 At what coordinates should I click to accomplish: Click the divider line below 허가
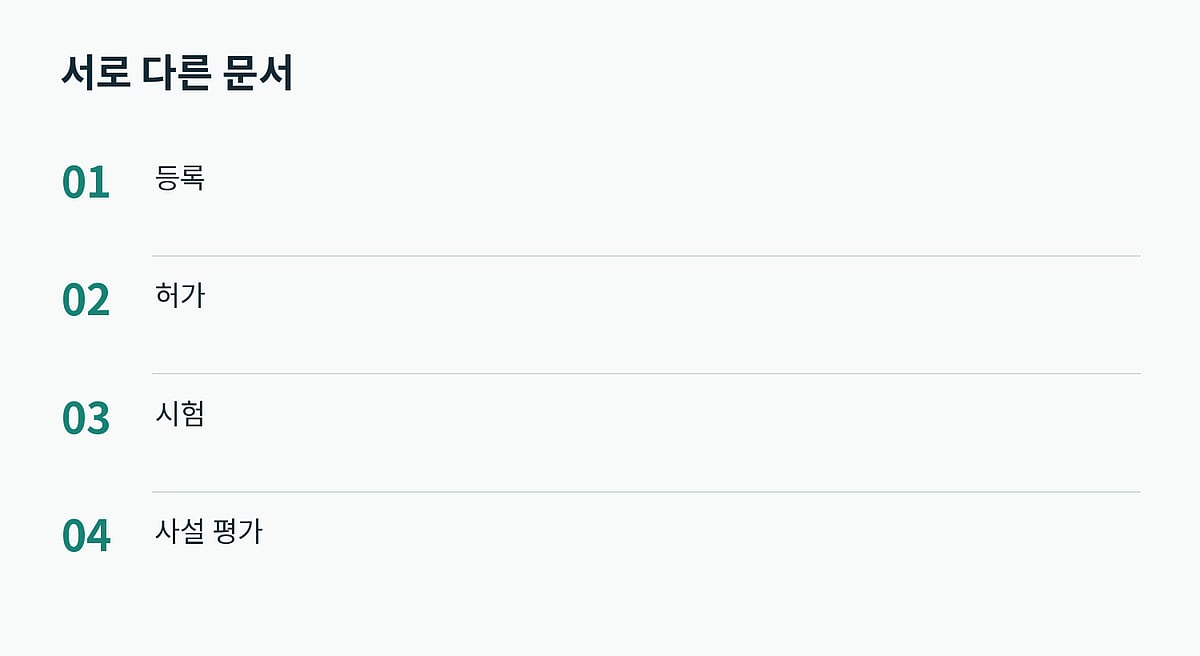point(646,374)
